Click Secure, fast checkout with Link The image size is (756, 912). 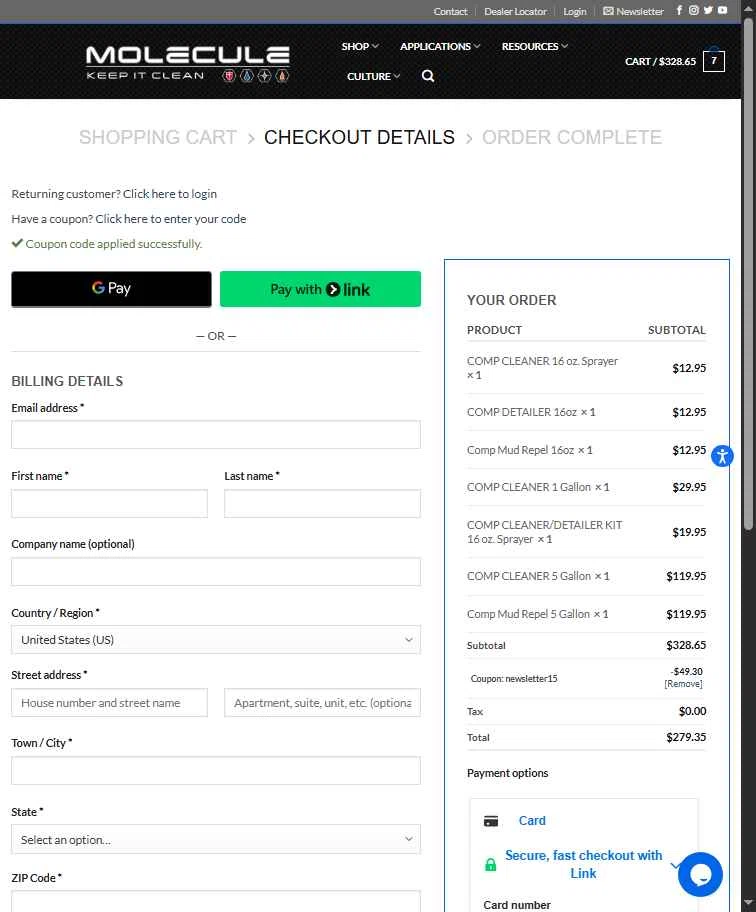point(583,864)
